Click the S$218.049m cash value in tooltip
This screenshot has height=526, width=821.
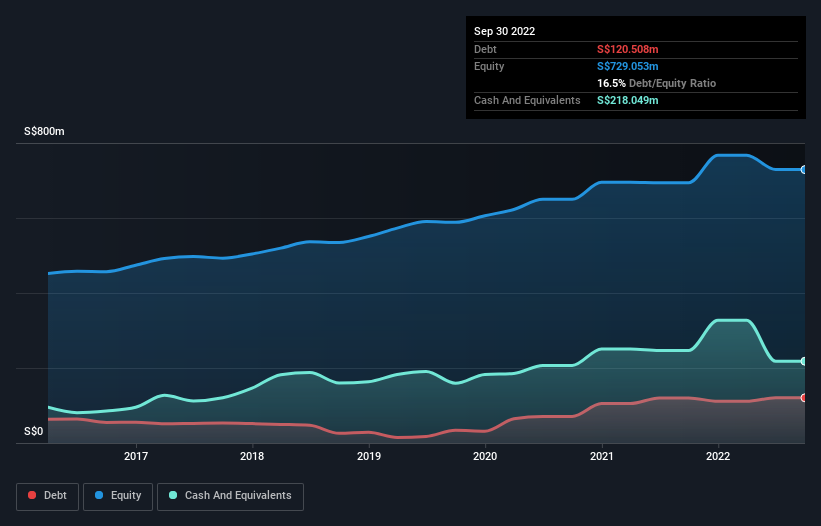coord(628,100)
